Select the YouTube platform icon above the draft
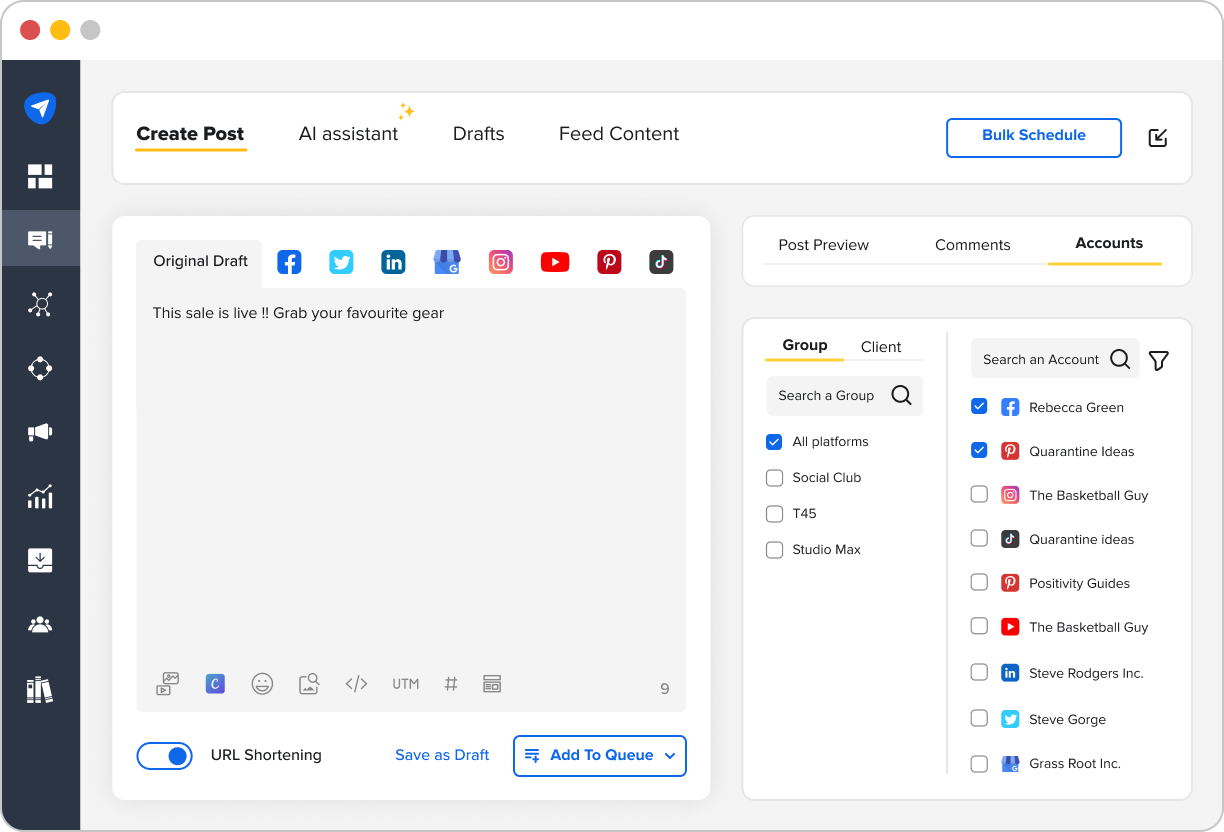1224x832 pixels. 555,262
